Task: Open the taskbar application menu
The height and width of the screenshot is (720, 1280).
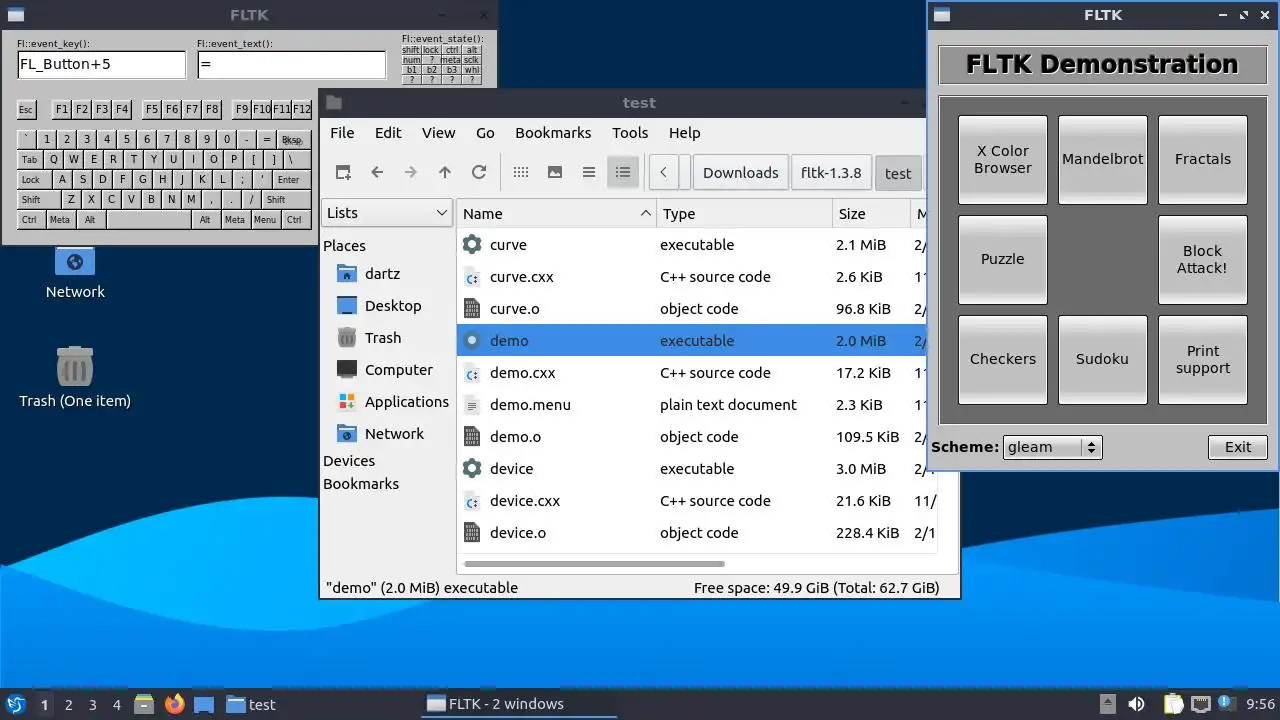Action: click(15, 704)
